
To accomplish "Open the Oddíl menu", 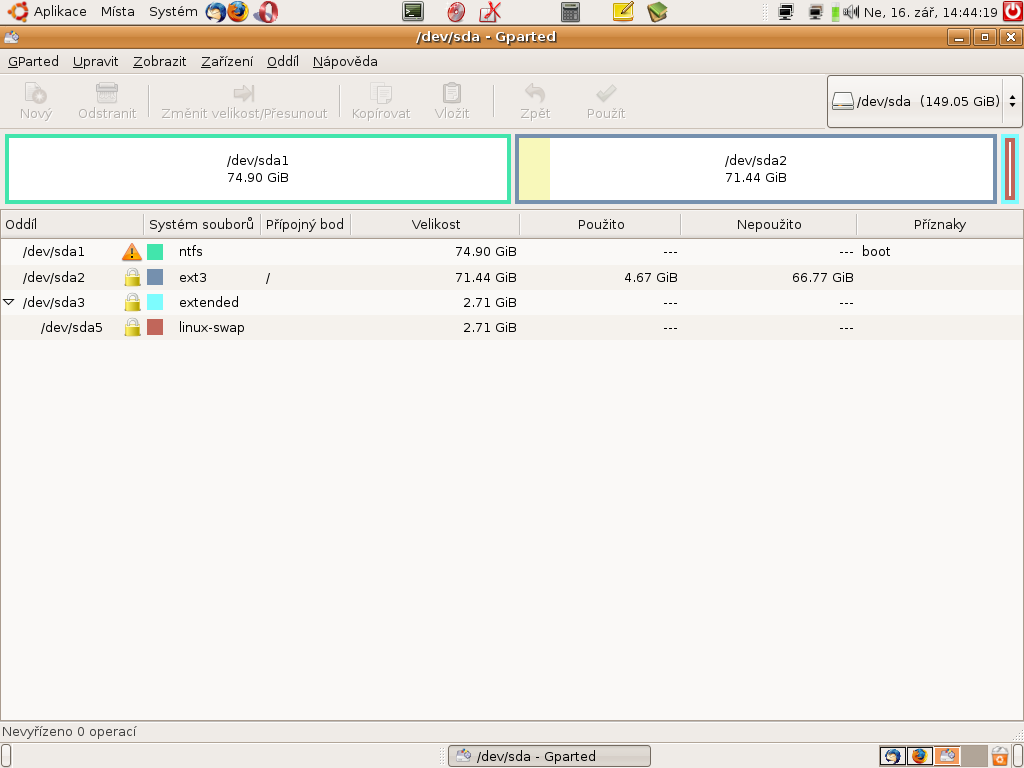I will [282, 61].
